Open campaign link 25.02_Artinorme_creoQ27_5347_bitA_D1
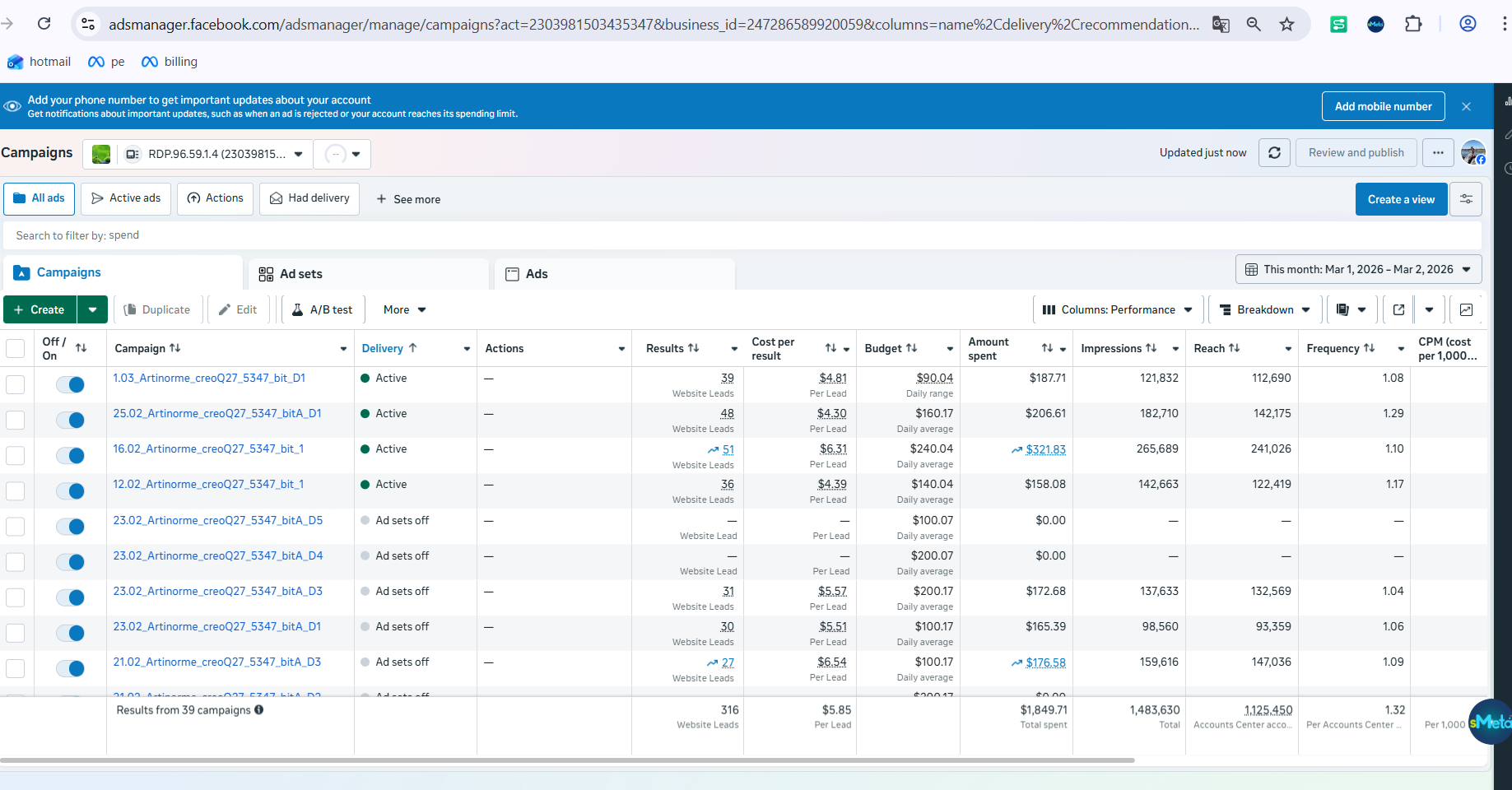1512x790 pixels. tap(217, 413)
